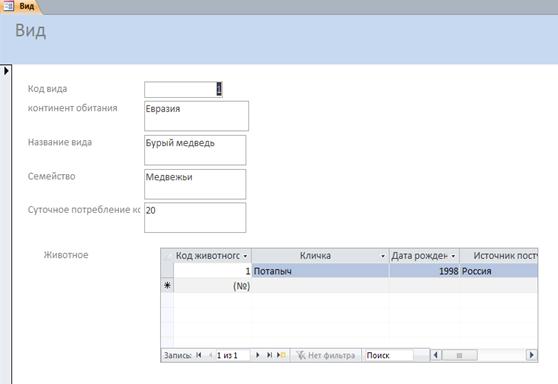Jump to last record in subform navigator
Viewport: 558px width, 384px height.
269,355
